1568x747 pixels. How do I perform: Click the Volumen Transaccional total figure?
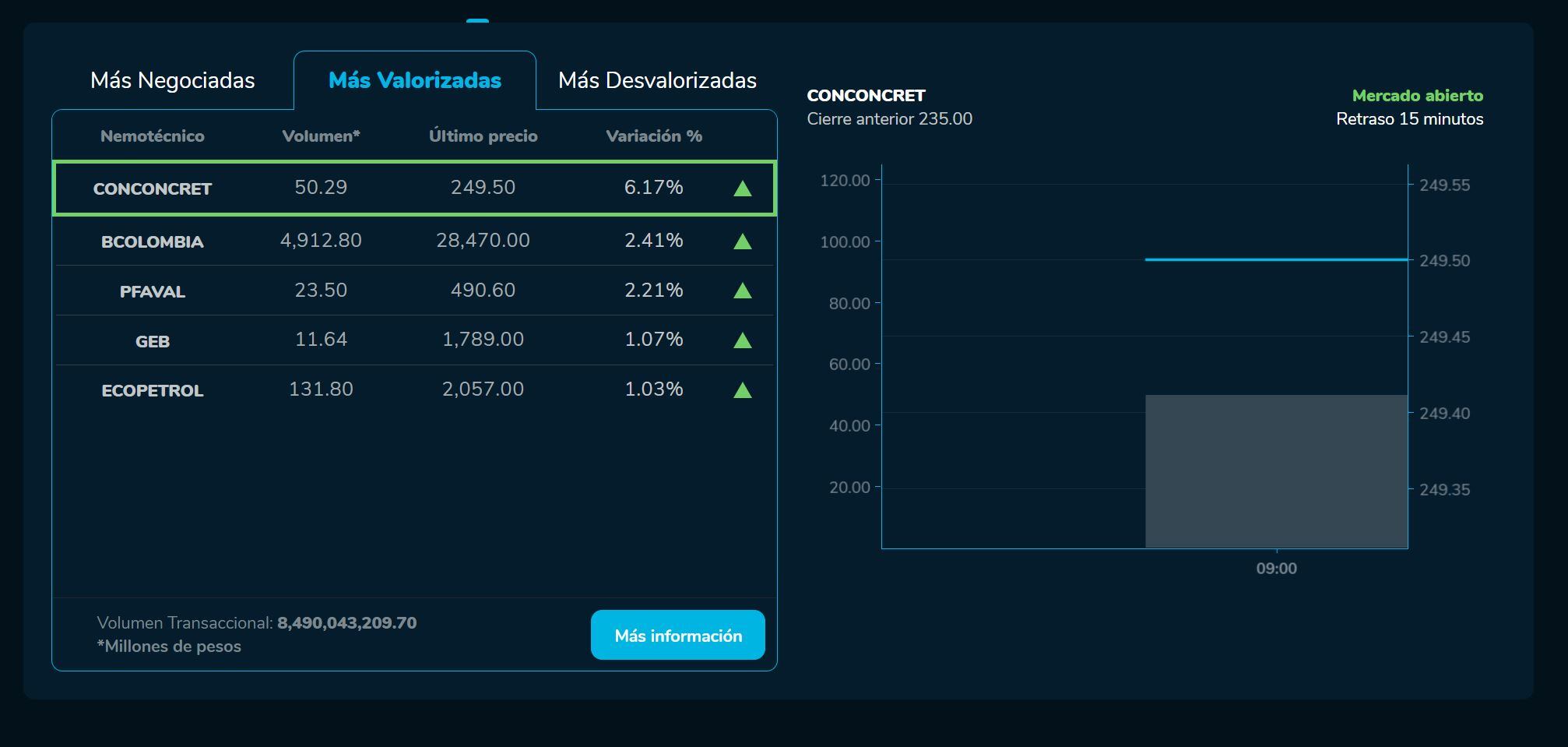click(x=347, y=622)
